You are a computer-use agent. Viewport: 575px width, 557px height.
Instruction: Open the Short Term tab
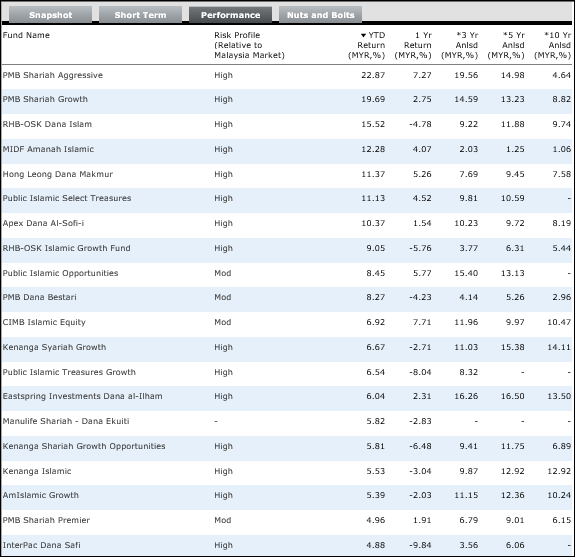(x=140, y=15)
